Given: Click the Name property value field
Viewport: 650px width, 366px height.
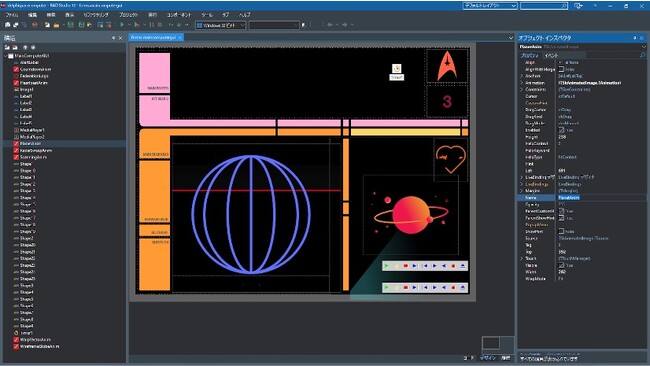Looking at the screenshot, I should tap(601, 198).
